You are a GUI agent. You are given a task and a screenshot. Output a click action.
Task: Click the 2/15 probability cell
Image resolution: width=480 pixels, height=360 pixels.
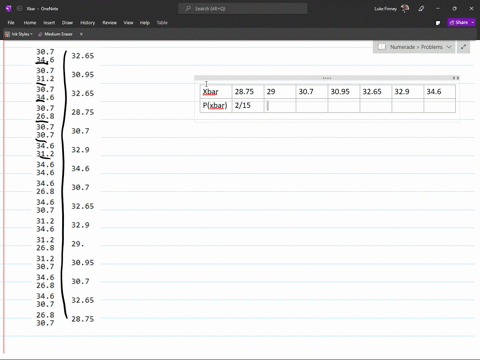(248, 106)
